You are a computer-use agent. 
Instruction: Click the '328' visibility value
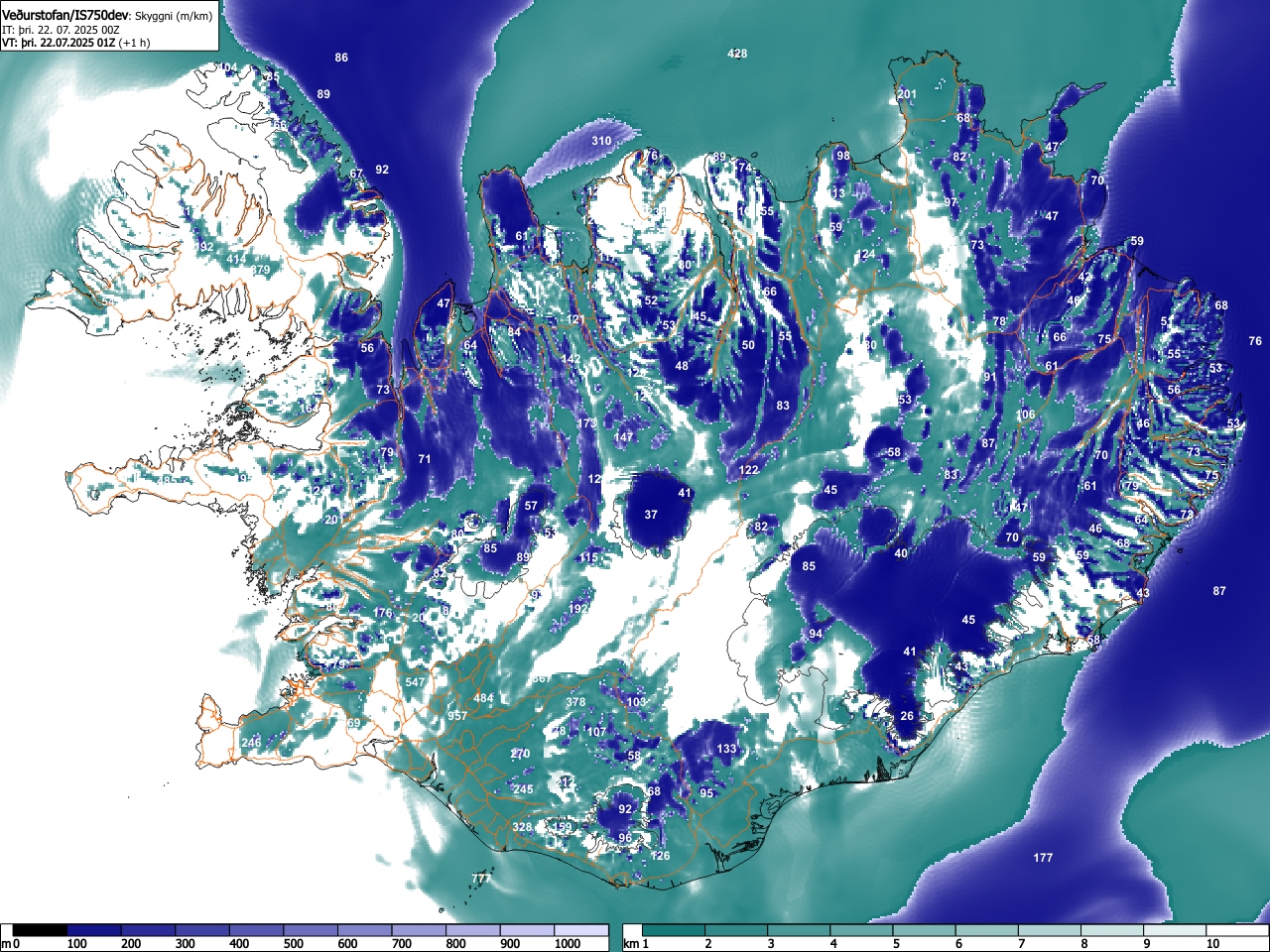[x=523, y=827]
